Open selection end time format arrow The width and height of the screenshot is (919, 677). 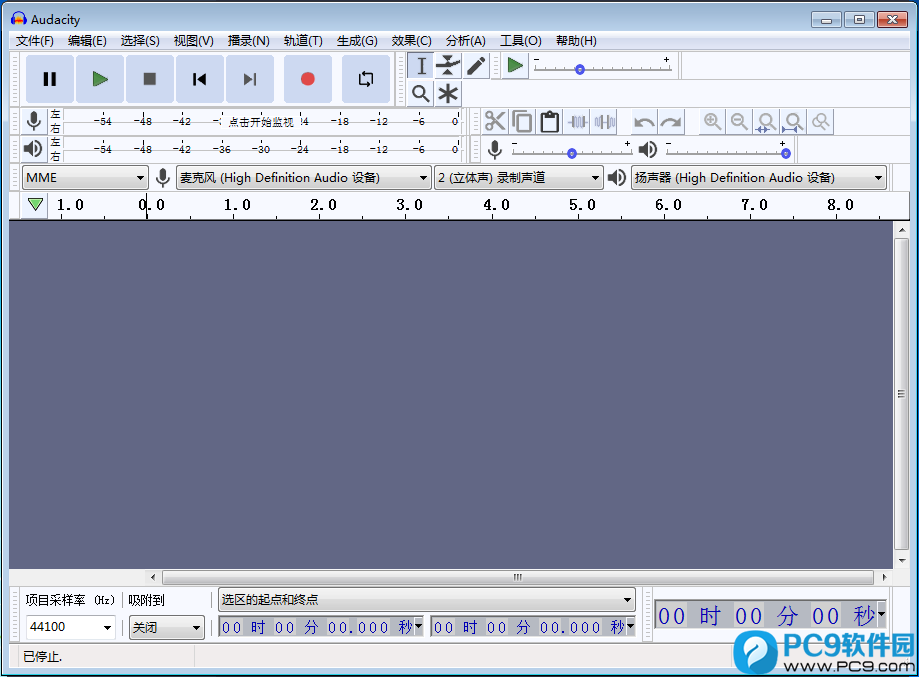click(x=631, y=625)
